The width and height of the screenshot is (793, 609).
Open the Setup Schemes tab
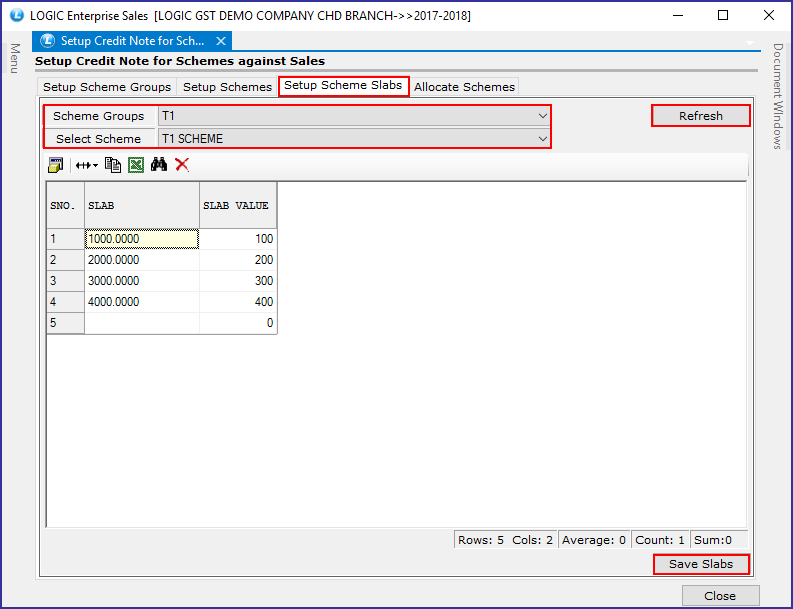(x=227, y=87)
